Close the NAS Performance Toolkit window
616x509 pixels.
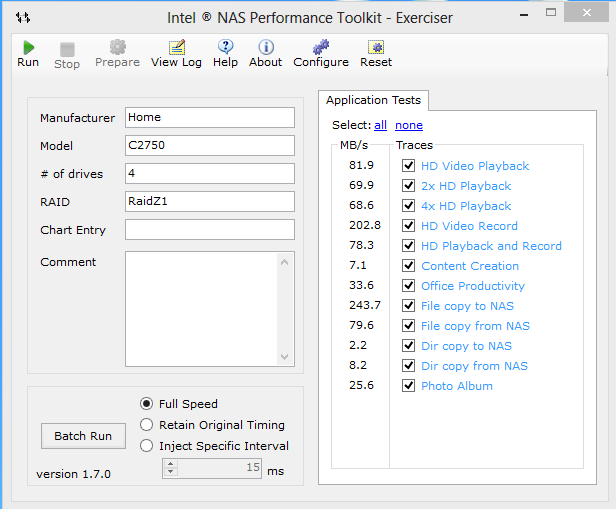pos(587,13)
